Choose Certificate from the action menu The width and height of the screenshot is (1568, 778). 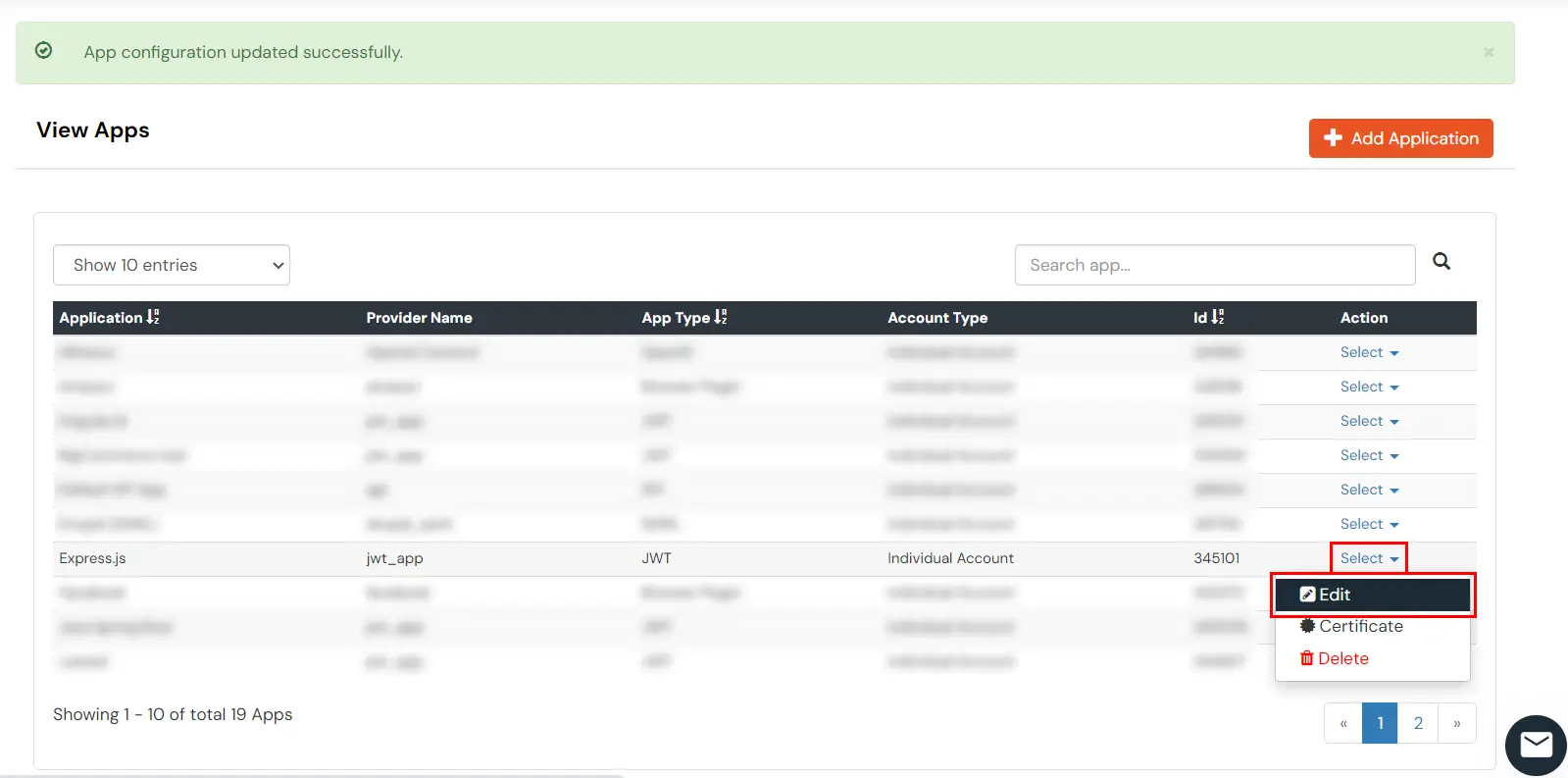click(x=1372, y=626)
